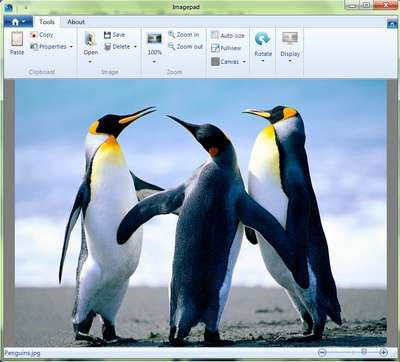Switch to the About tab
This screenshot has height=362, width=400.
(76, 22)
